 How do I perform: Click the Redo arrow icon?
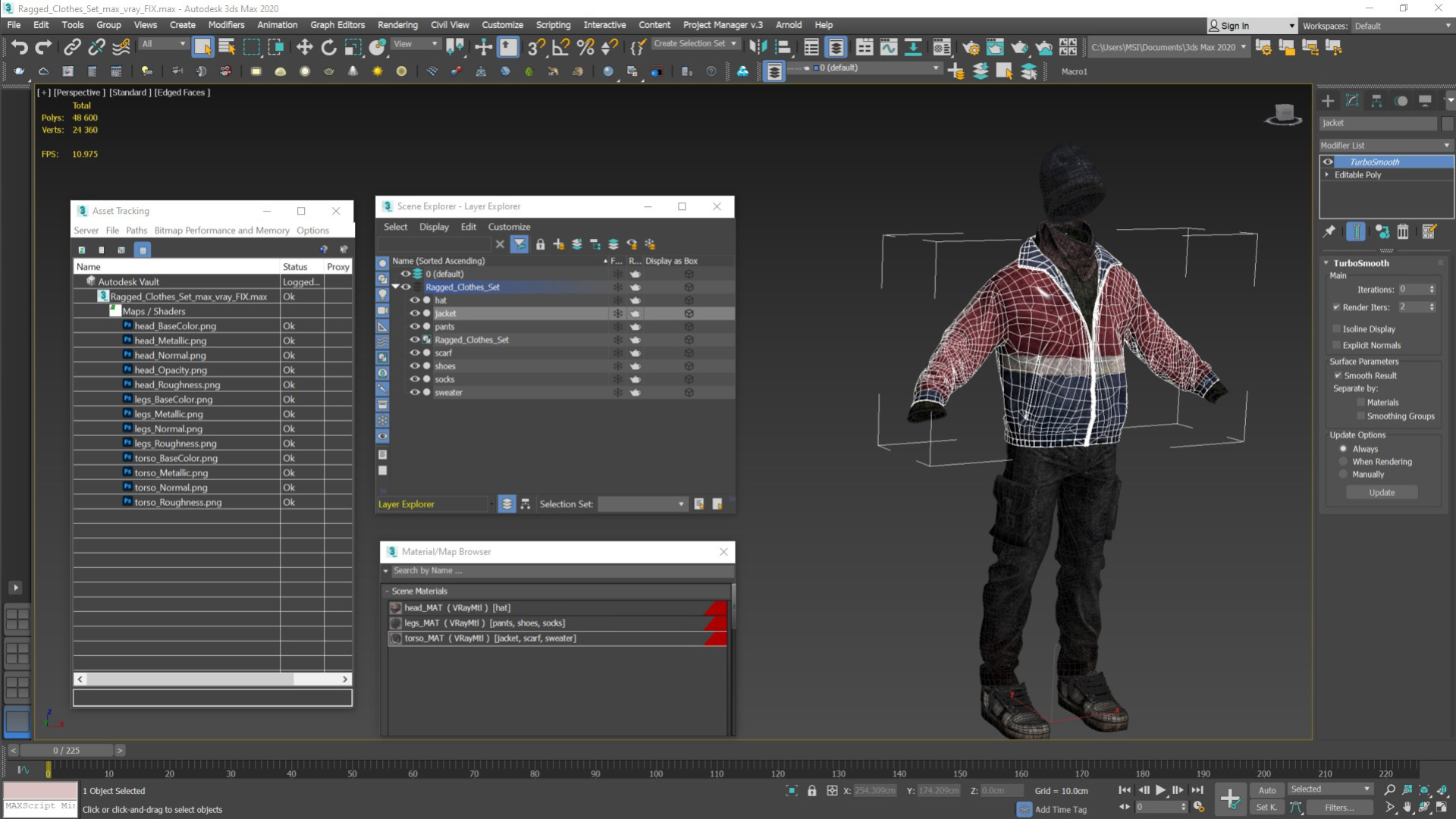point(44,48)
